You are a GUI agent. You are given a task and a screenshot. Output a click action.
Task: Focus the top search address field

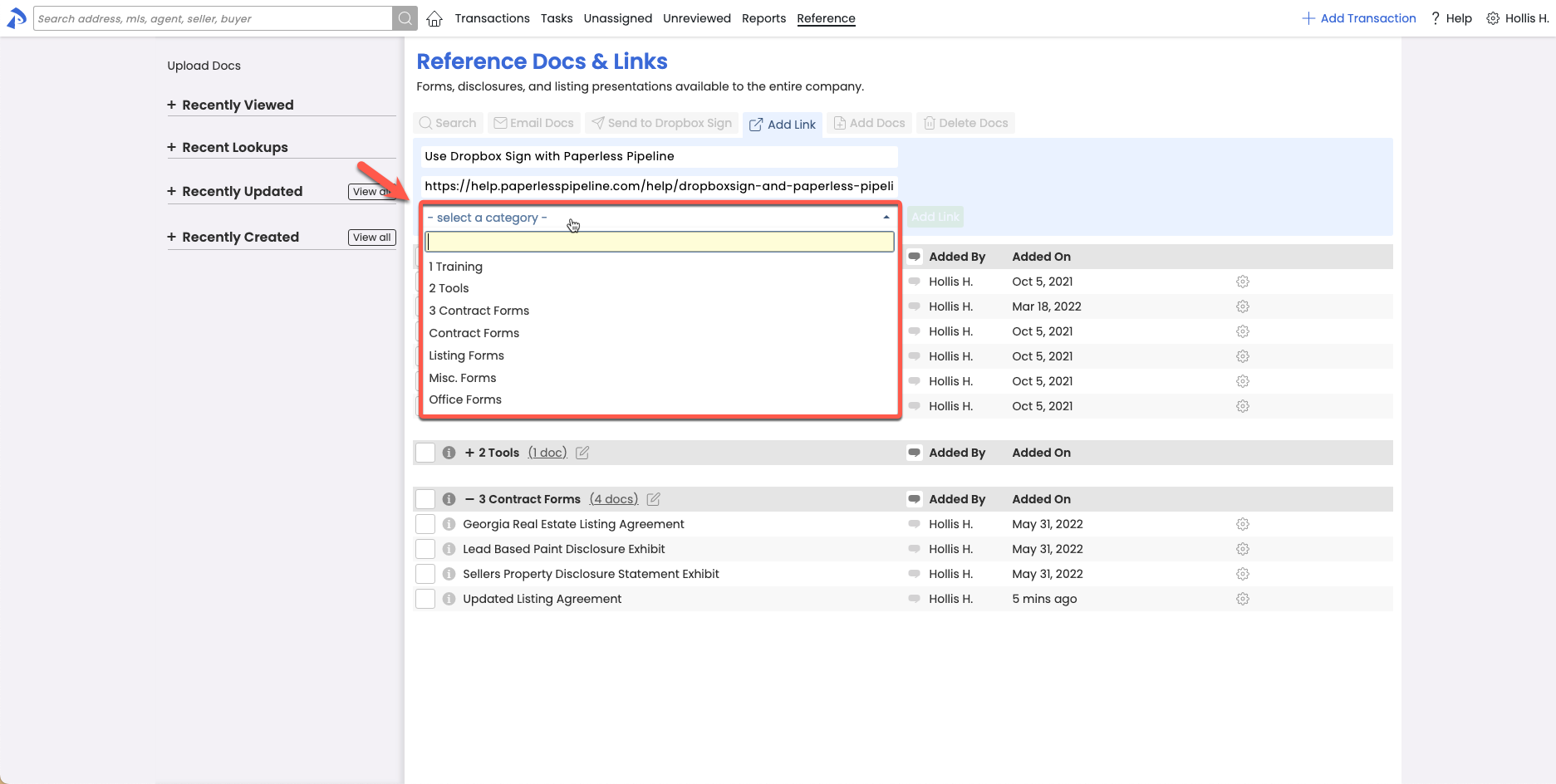click(x=213, y=18)
